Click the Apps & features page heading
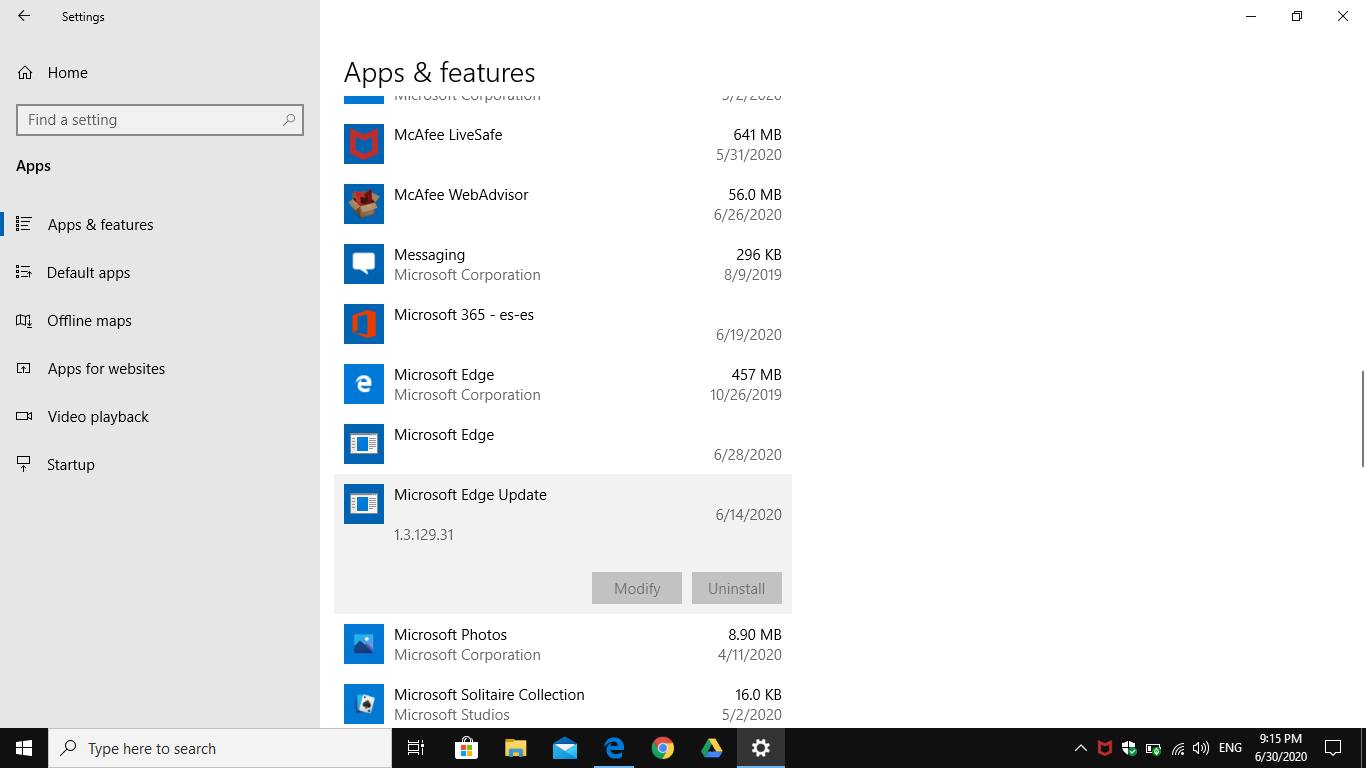1366x768 pixels. [439, 72]
